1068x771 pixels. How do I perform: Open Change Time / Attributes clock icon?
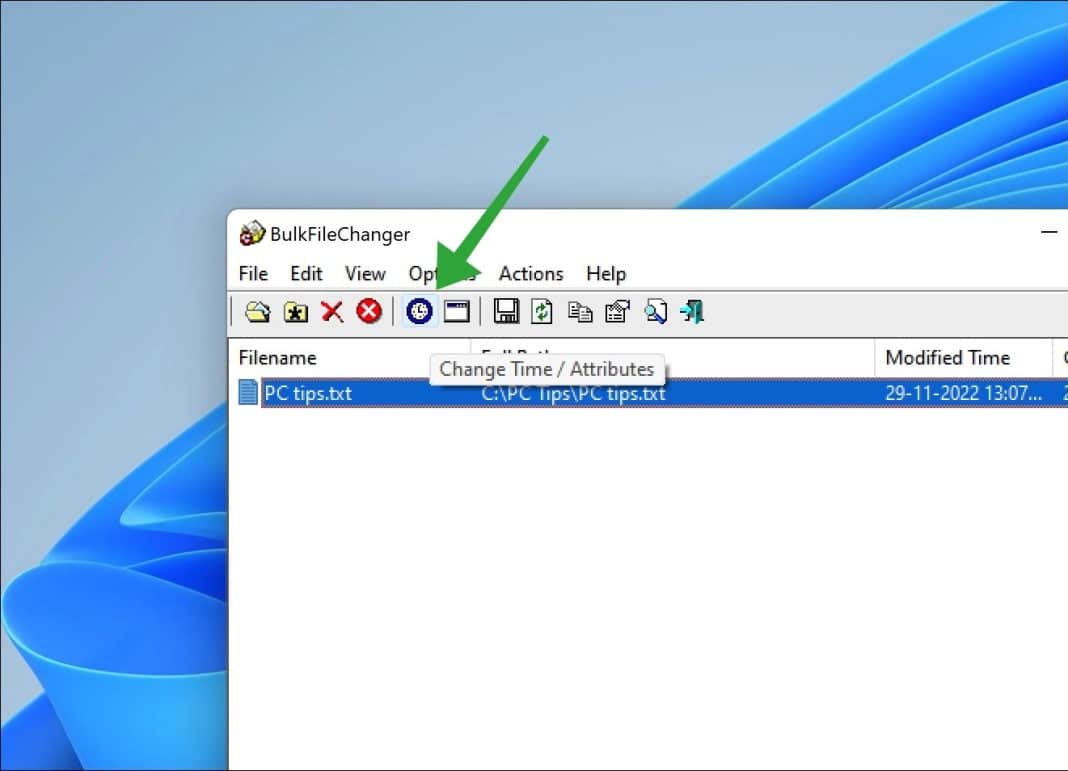click(x=420, y=311)
